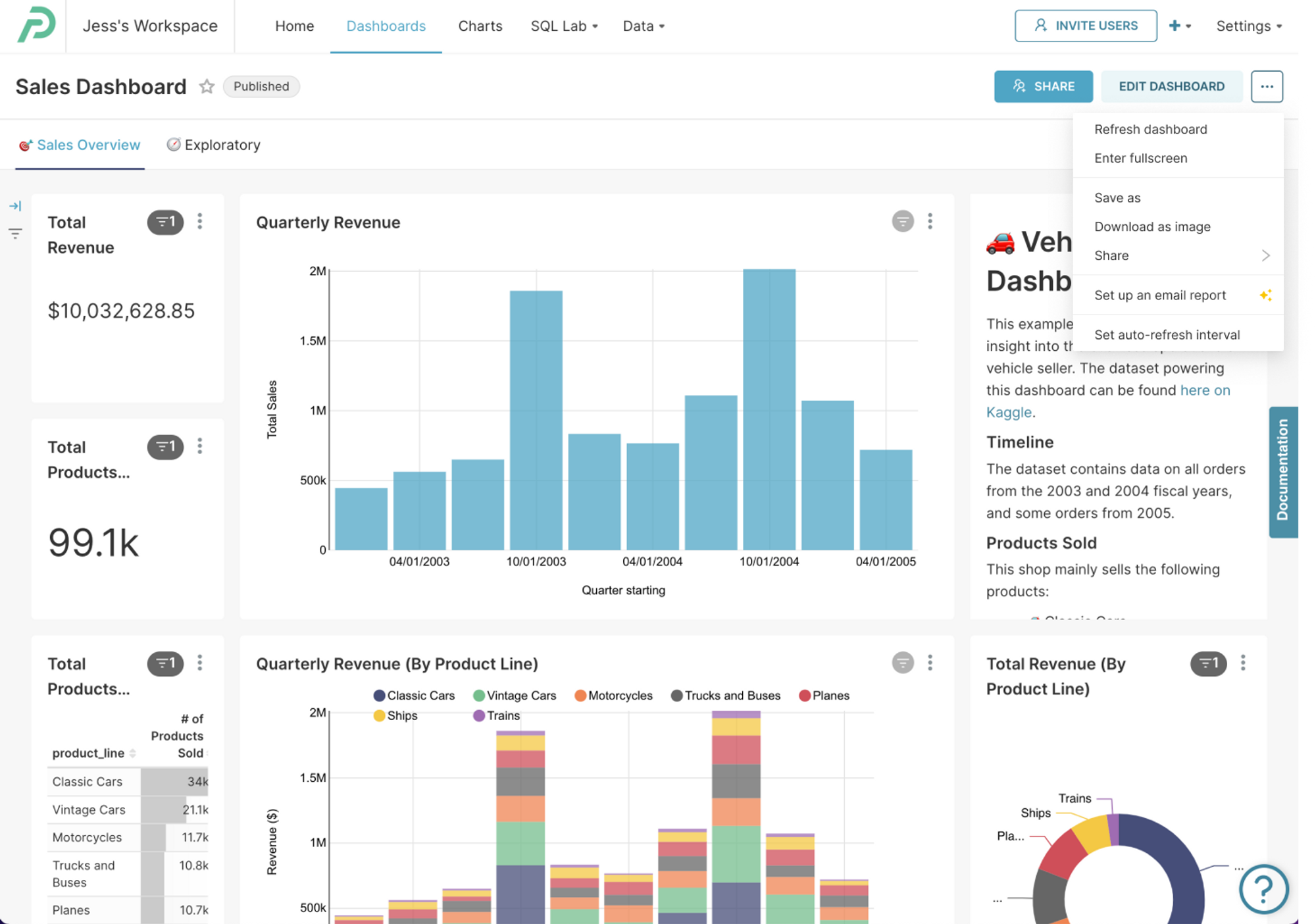Open the help question mark bubble
Viewport: 1316px width, 924px height.
[1263, 888]
